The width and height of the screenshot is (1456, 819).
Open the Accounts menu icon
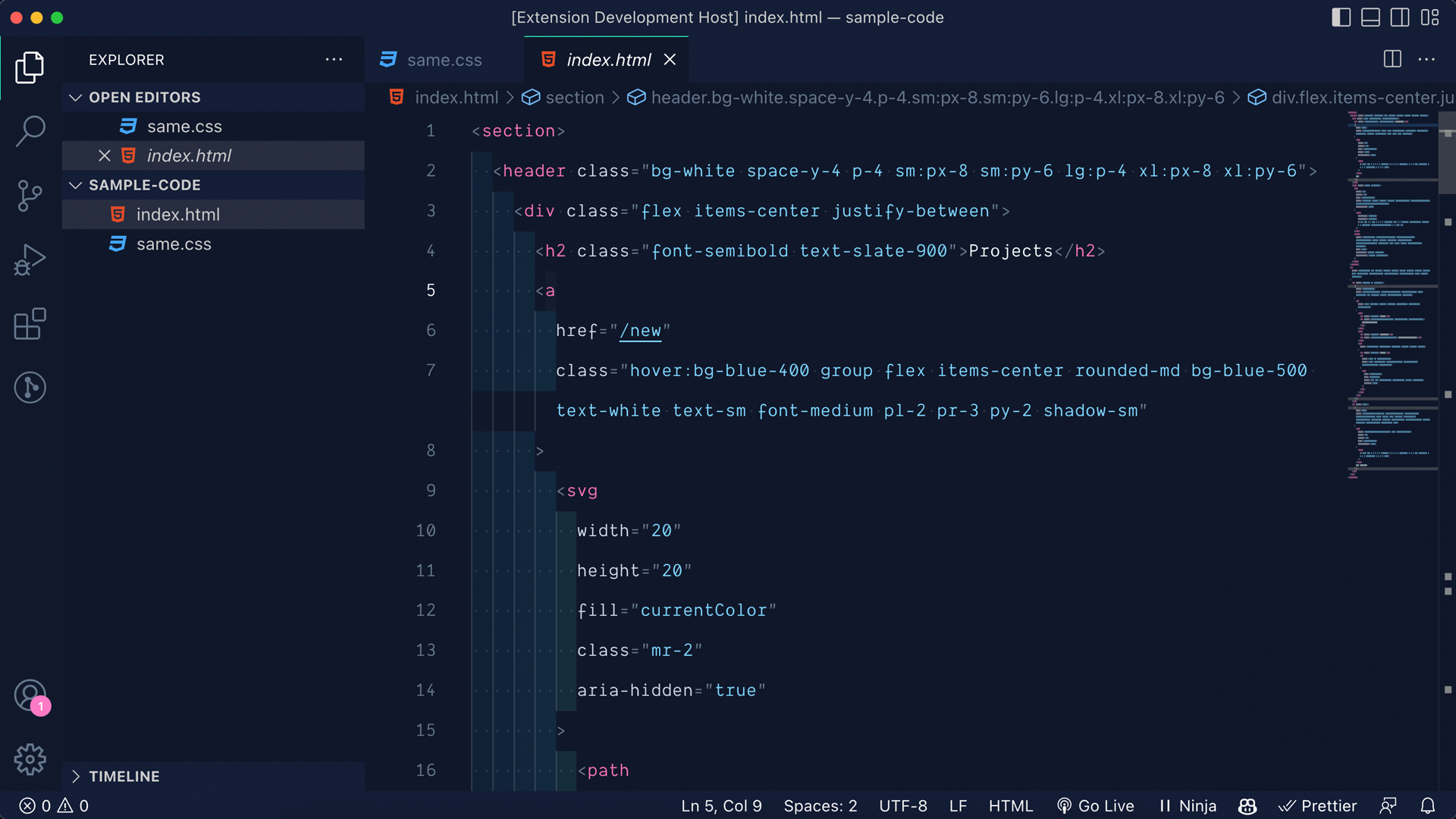[30, 695]
